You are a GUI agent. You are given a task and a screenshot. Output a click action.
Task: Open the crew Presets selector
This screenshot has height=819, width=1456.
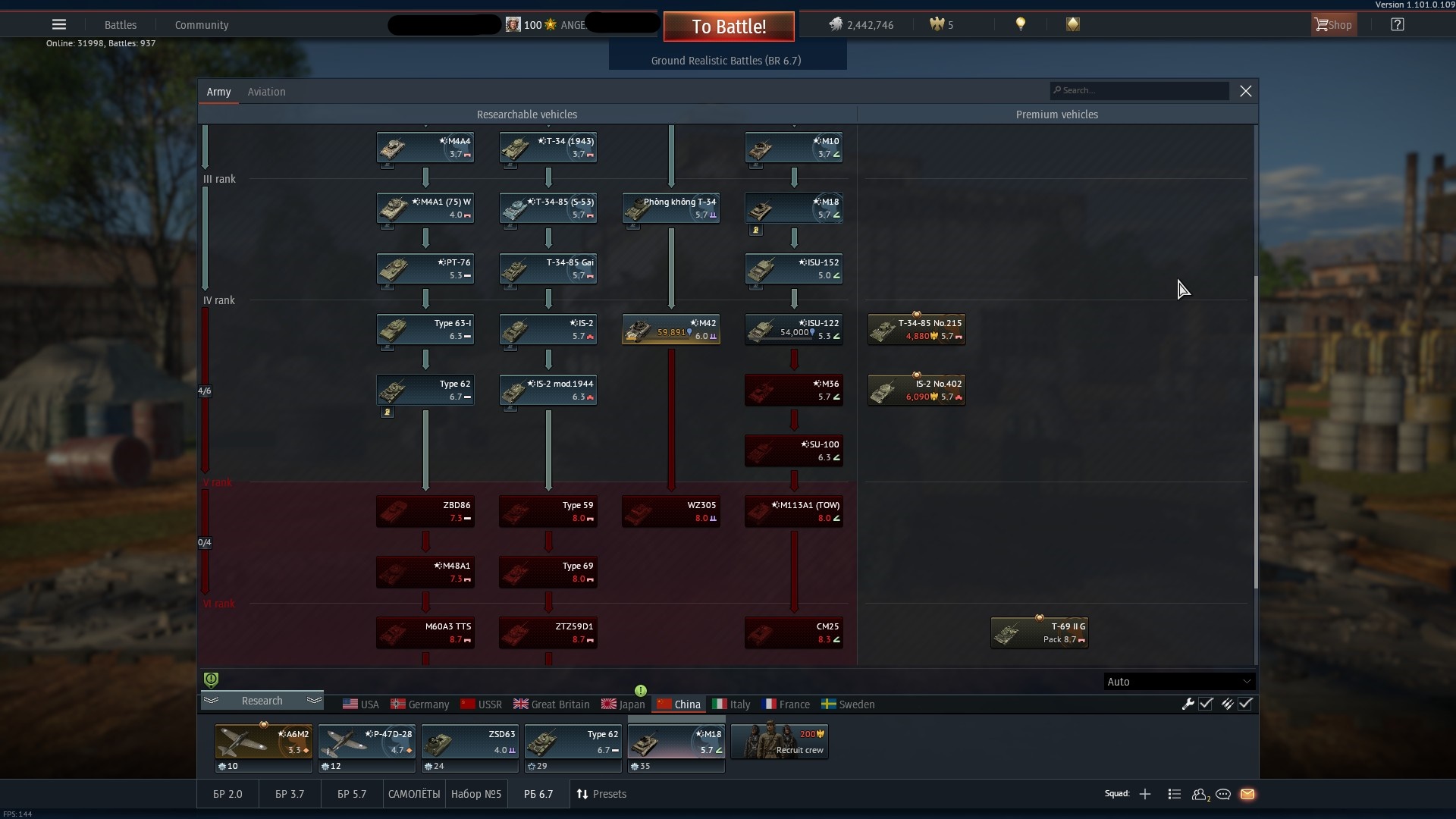[601, 794]
